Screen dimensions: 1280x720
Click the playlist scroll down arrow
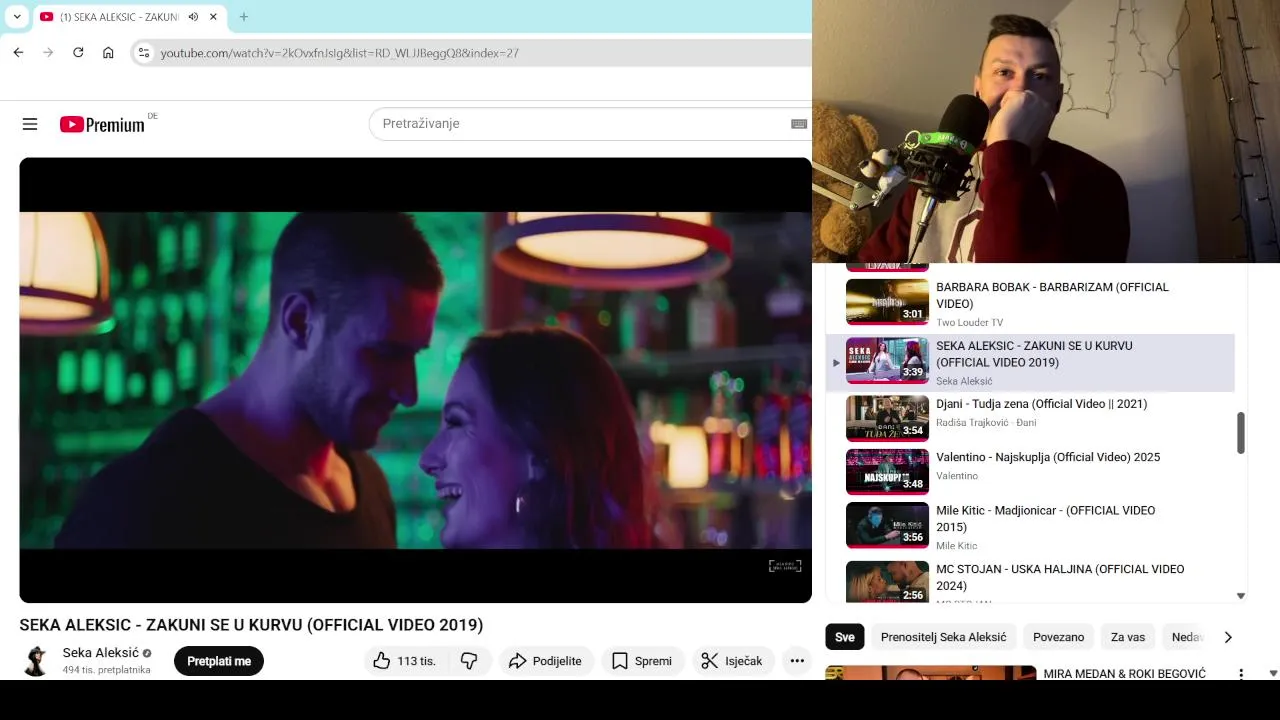[x=1241, y=596]
